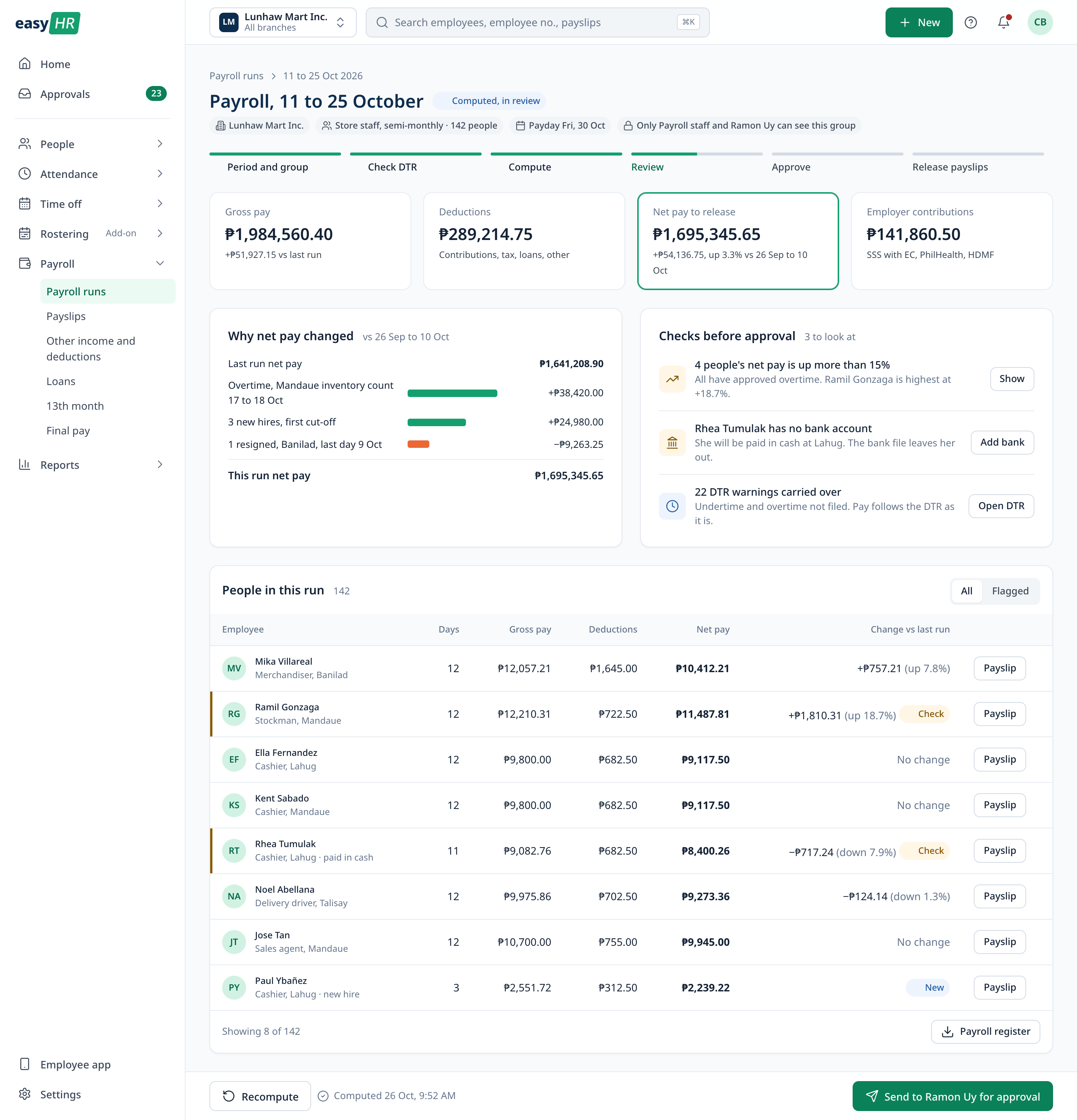Click the Payroll runs breadcrumb
Viewport: 1077px width, 1120px height.
point(236,76)
